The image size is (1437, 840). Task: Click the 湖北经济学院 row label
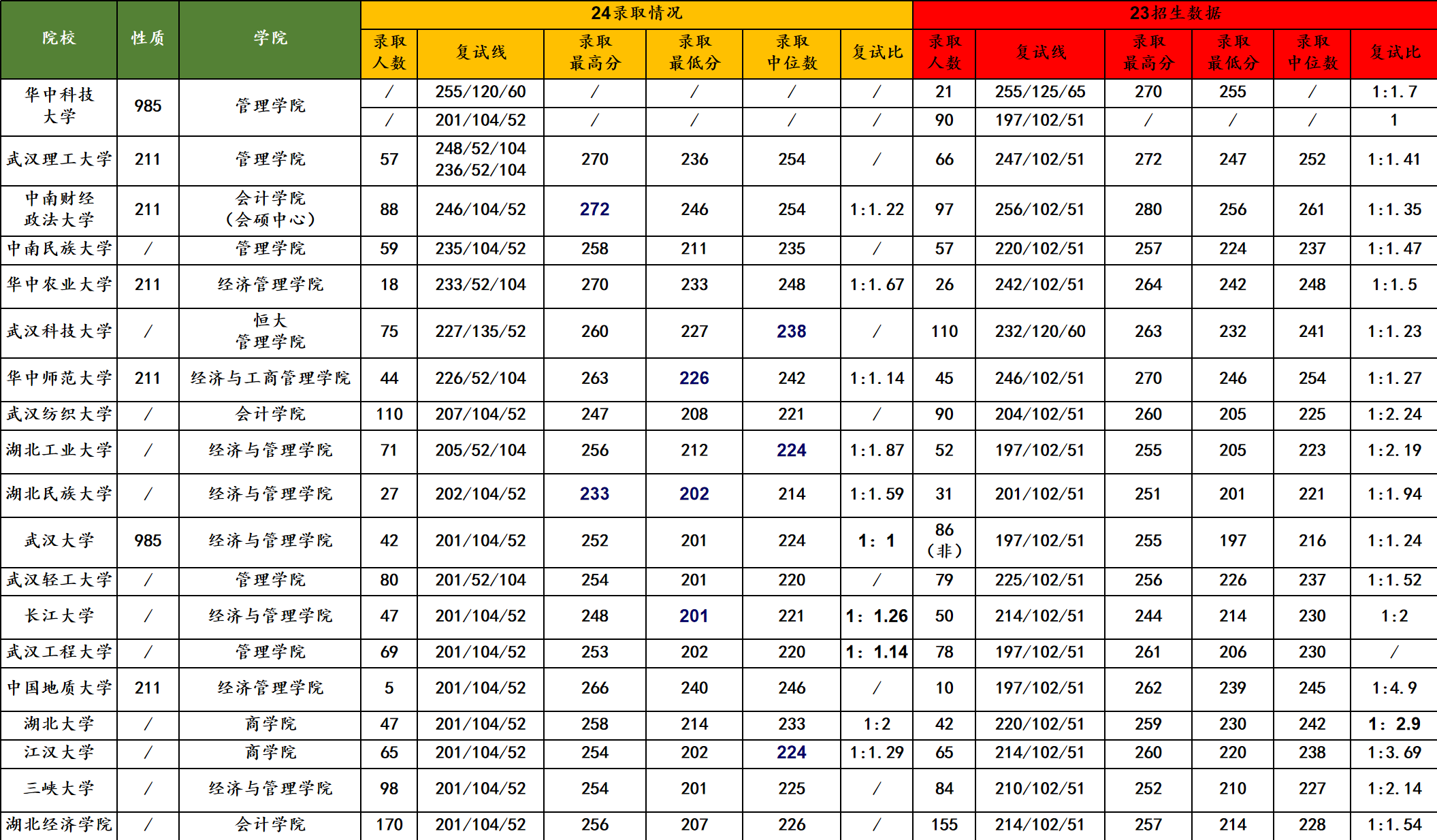59,825
